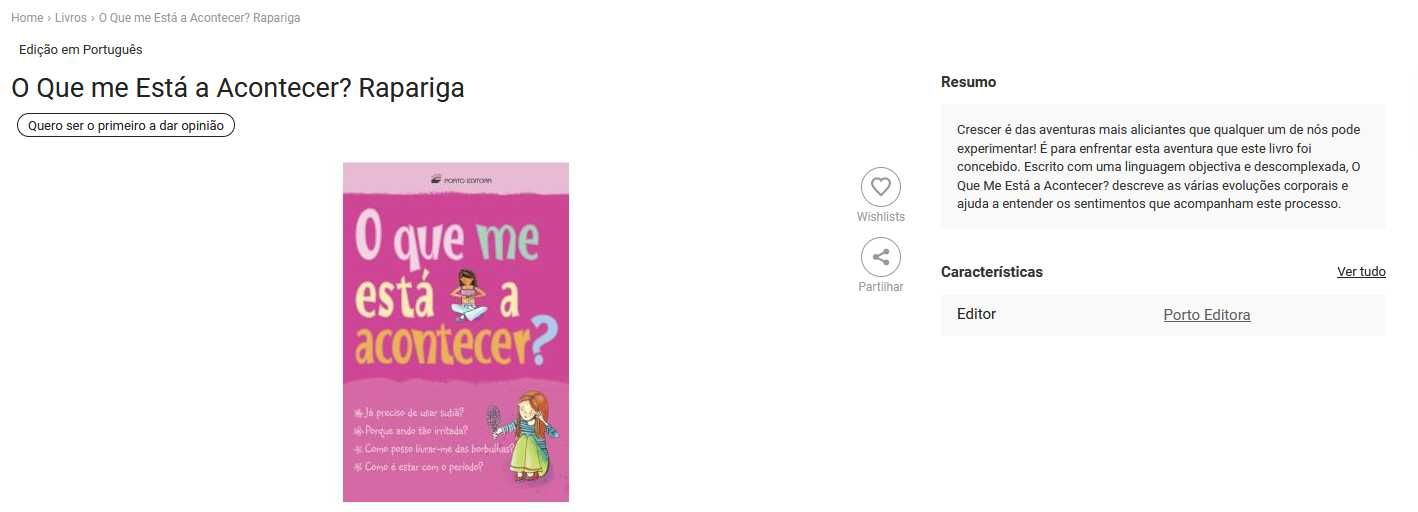Open Ver tudo under Características
This screenshot has height=512, width=1418.
(x=1361, y=272)
